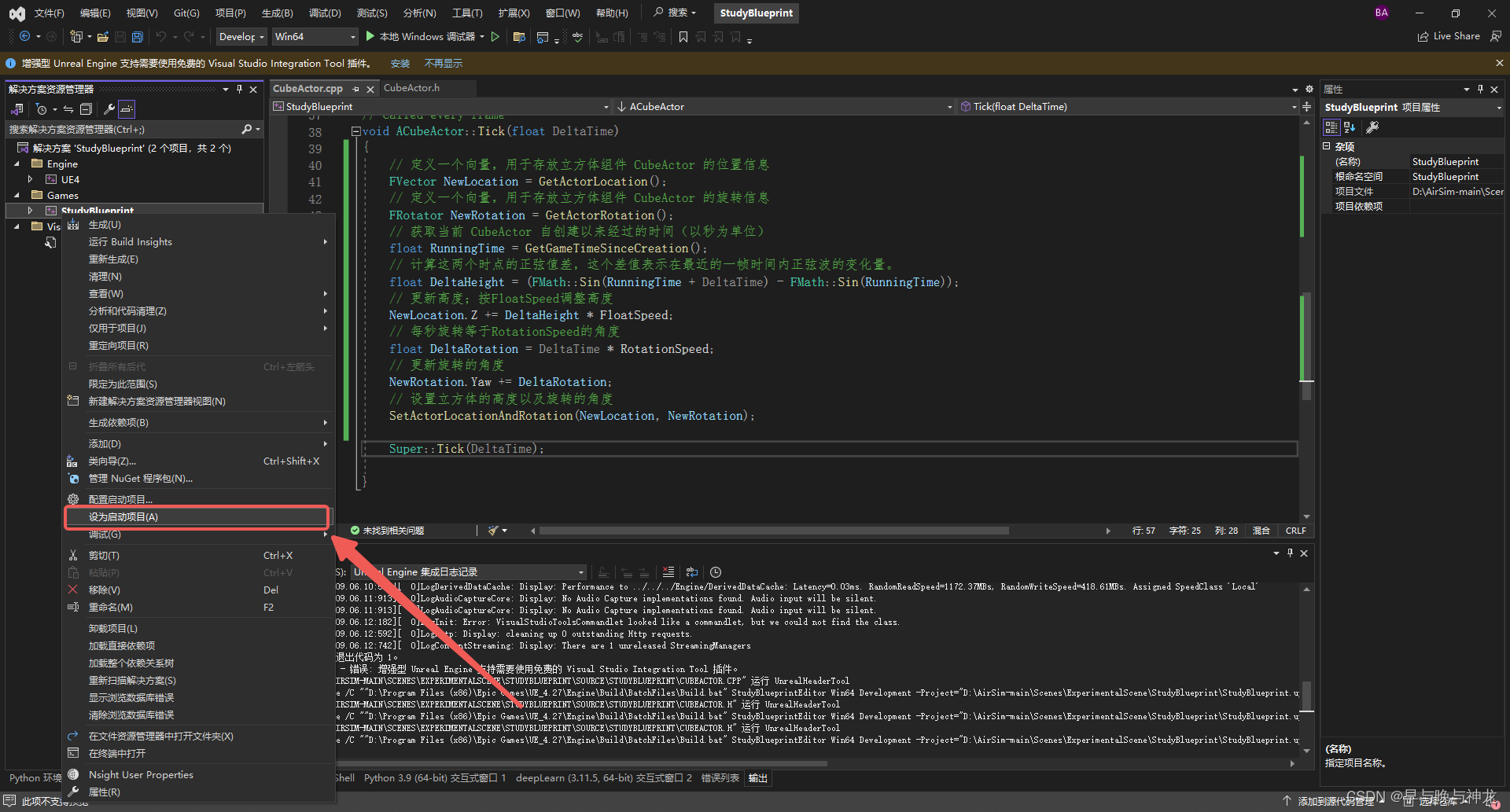Click the Find in Files folder icon
Viewport: 1510px width, 812px height.
[x=519, y=36]
